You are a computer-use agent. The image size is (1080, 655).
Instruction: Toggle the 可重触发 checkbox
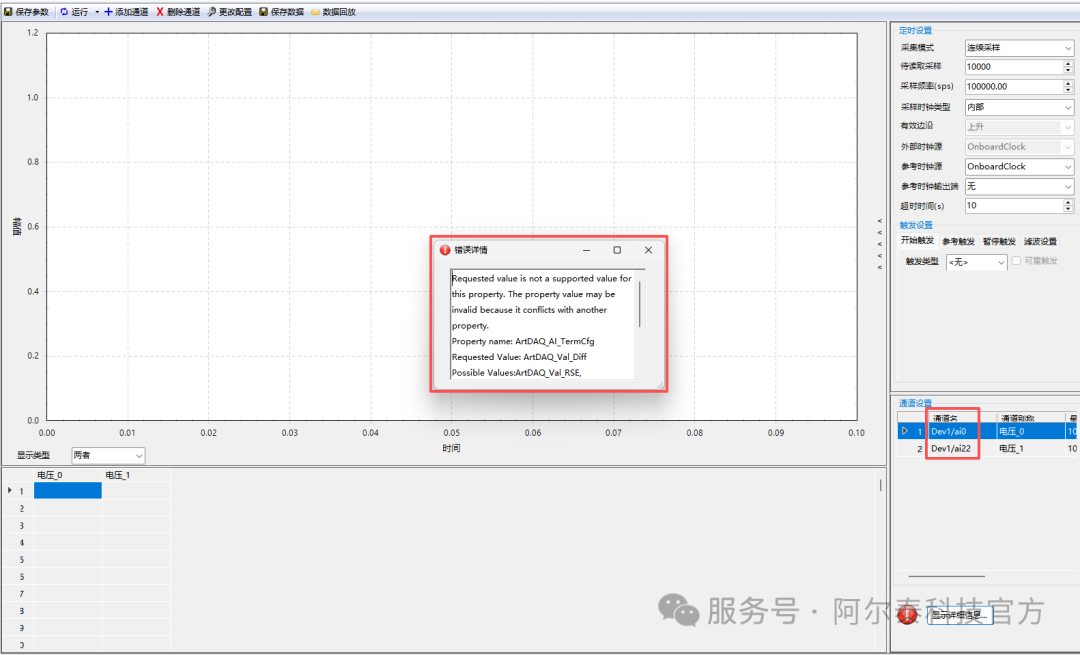pyautogui.click(x=1016, y=260)
